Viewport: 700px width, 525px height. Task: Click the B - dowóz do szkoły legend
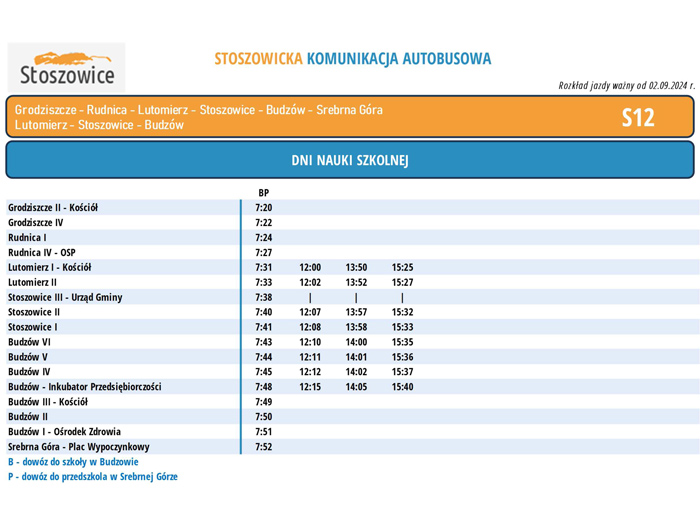coord(73,462)
